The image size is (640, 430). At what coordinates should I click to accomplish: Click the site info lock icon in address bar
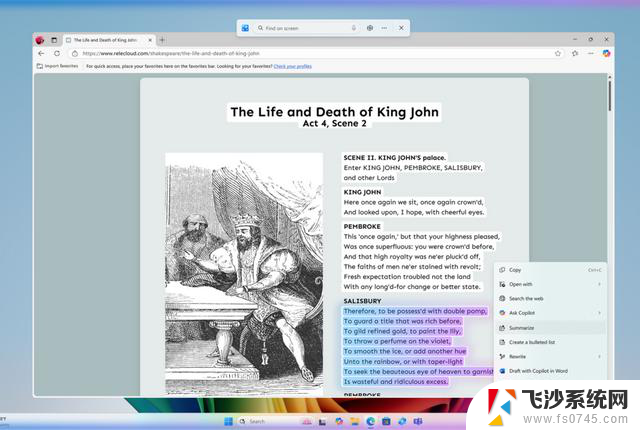[x=75, y=53]
